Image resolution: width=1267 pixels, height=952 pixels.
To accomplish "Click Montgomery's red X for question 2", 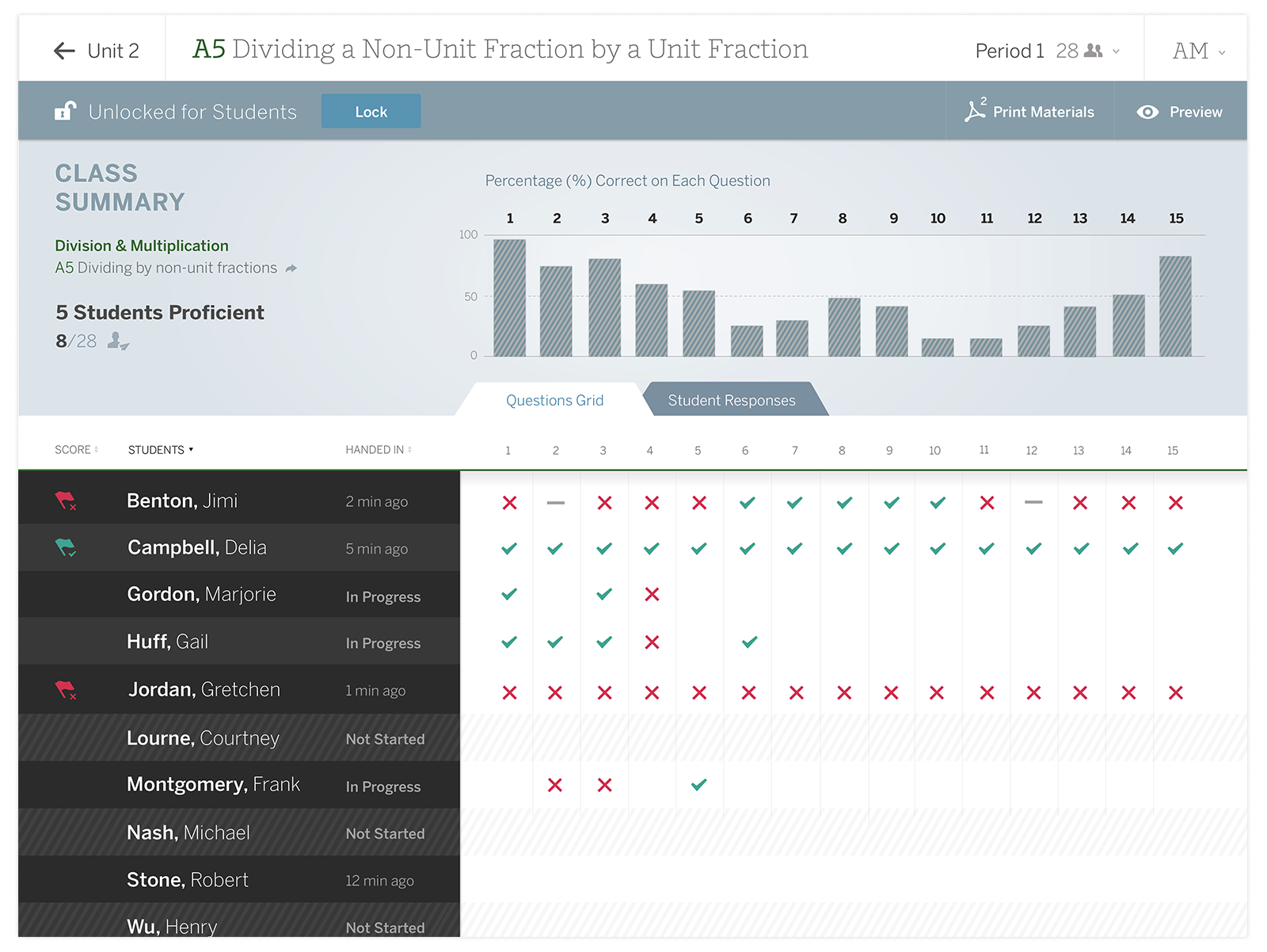I will [555, 785].
